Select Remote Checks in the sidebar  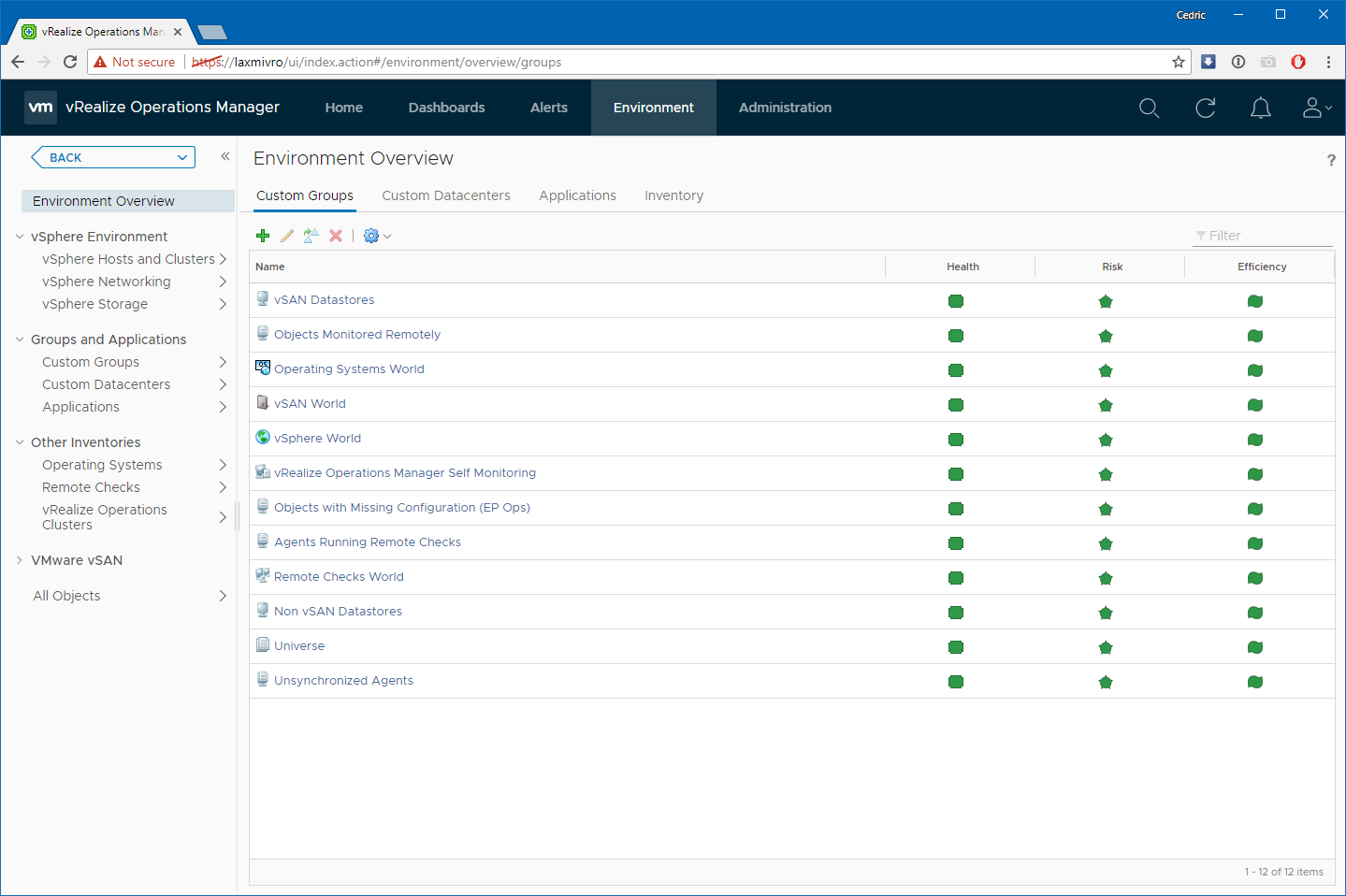coord(91,487)
